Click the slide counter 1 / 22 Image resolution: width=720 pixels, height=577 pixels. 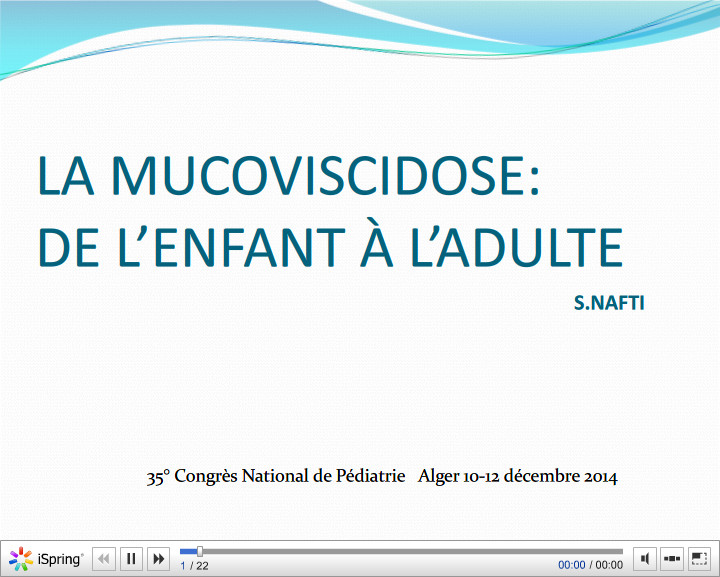pos(194,566)
